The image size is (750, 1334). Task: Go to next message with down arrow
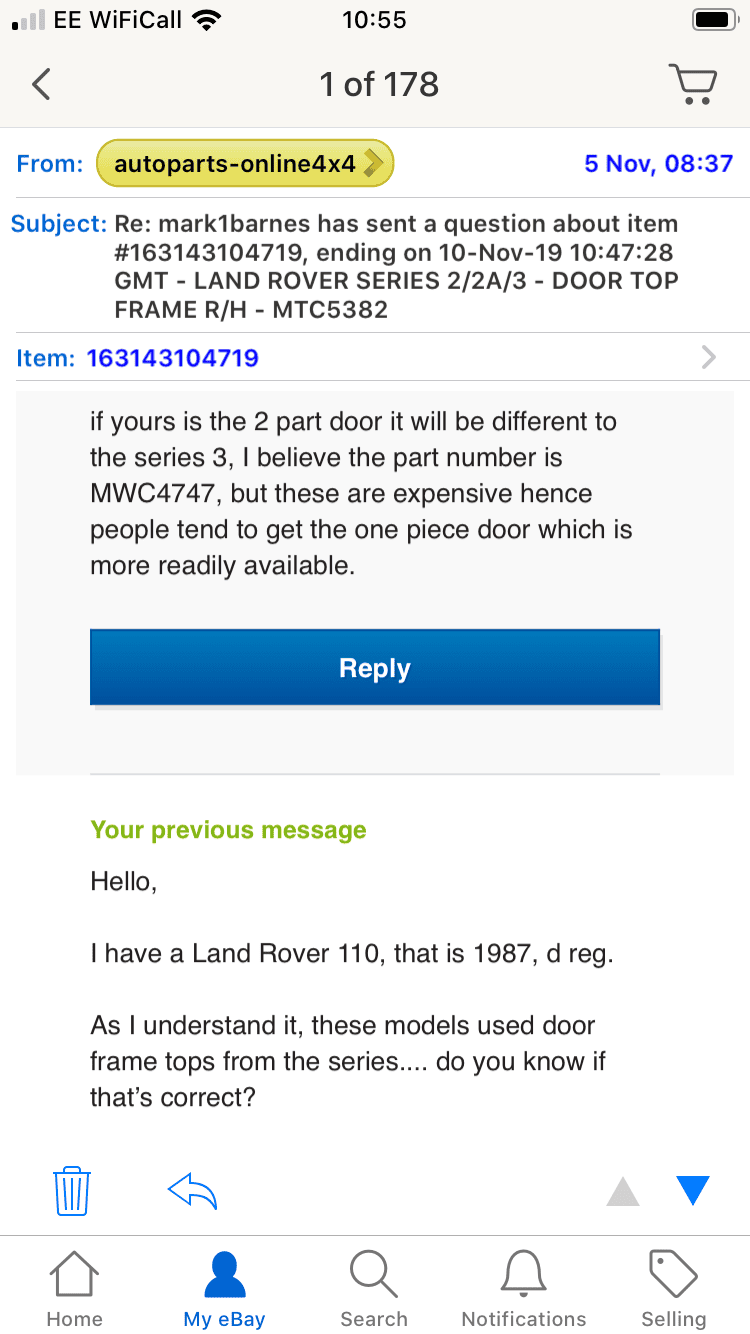click(692, 1190)
